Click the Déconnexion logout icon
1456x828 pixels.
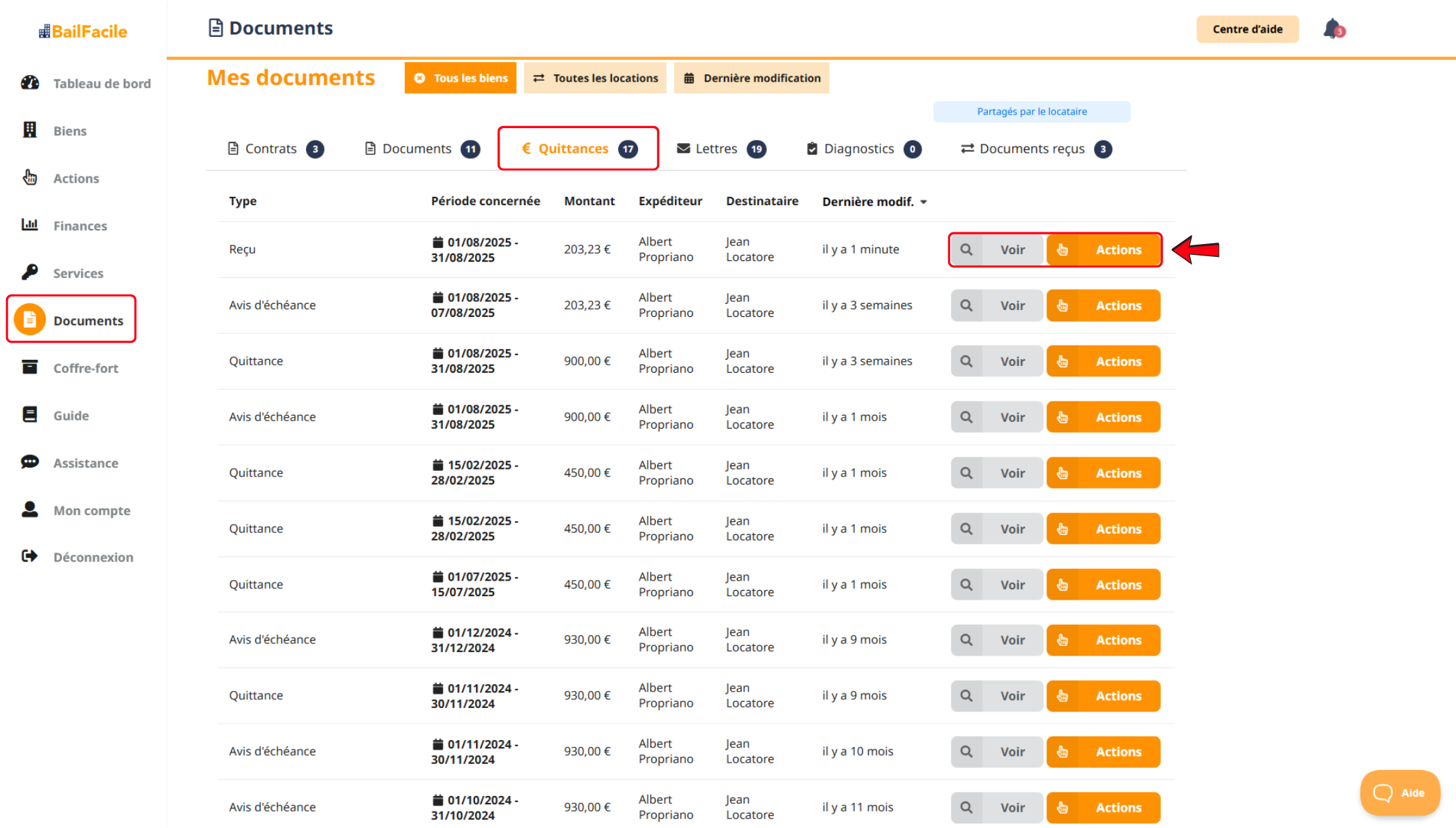coord(30,556)
